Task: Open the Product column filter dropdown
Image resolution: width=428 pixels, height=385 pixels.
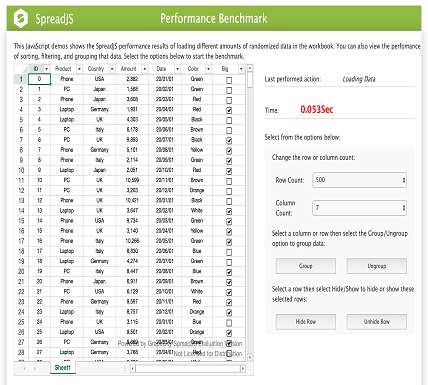Action: tap(79, 69)
